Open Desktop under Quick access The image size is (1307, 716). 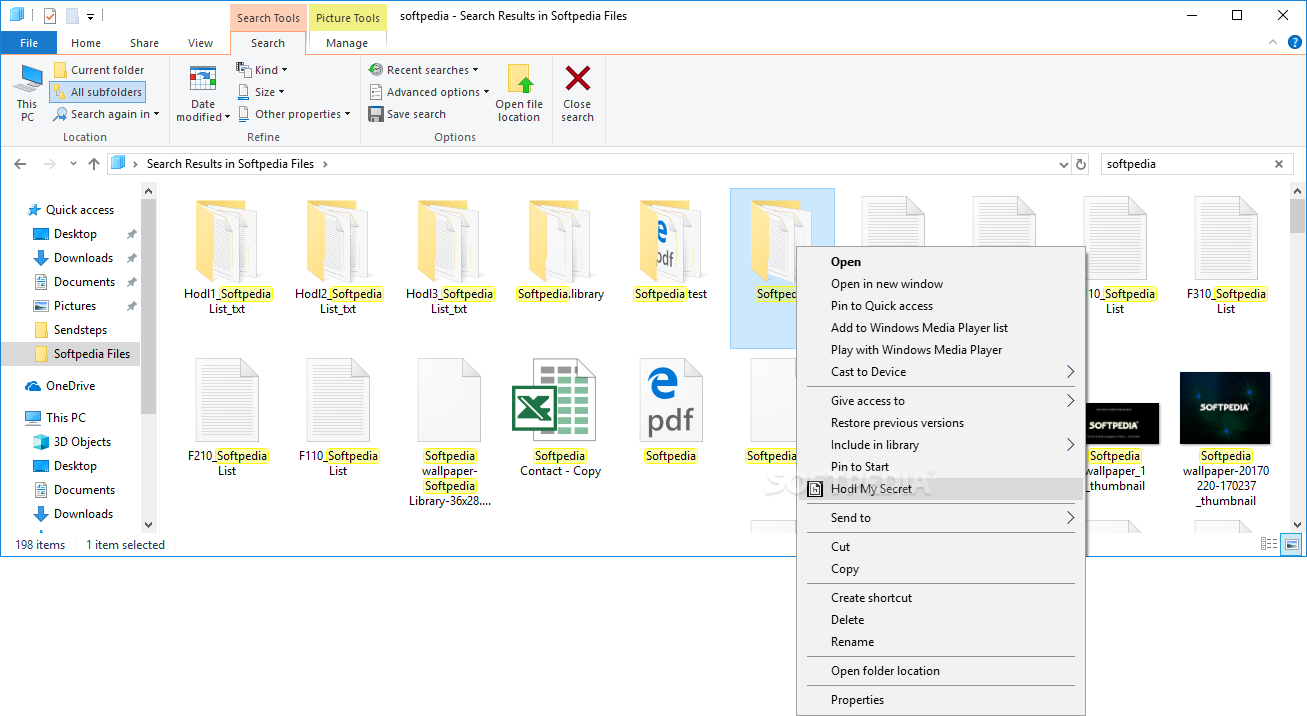[75, 234]
